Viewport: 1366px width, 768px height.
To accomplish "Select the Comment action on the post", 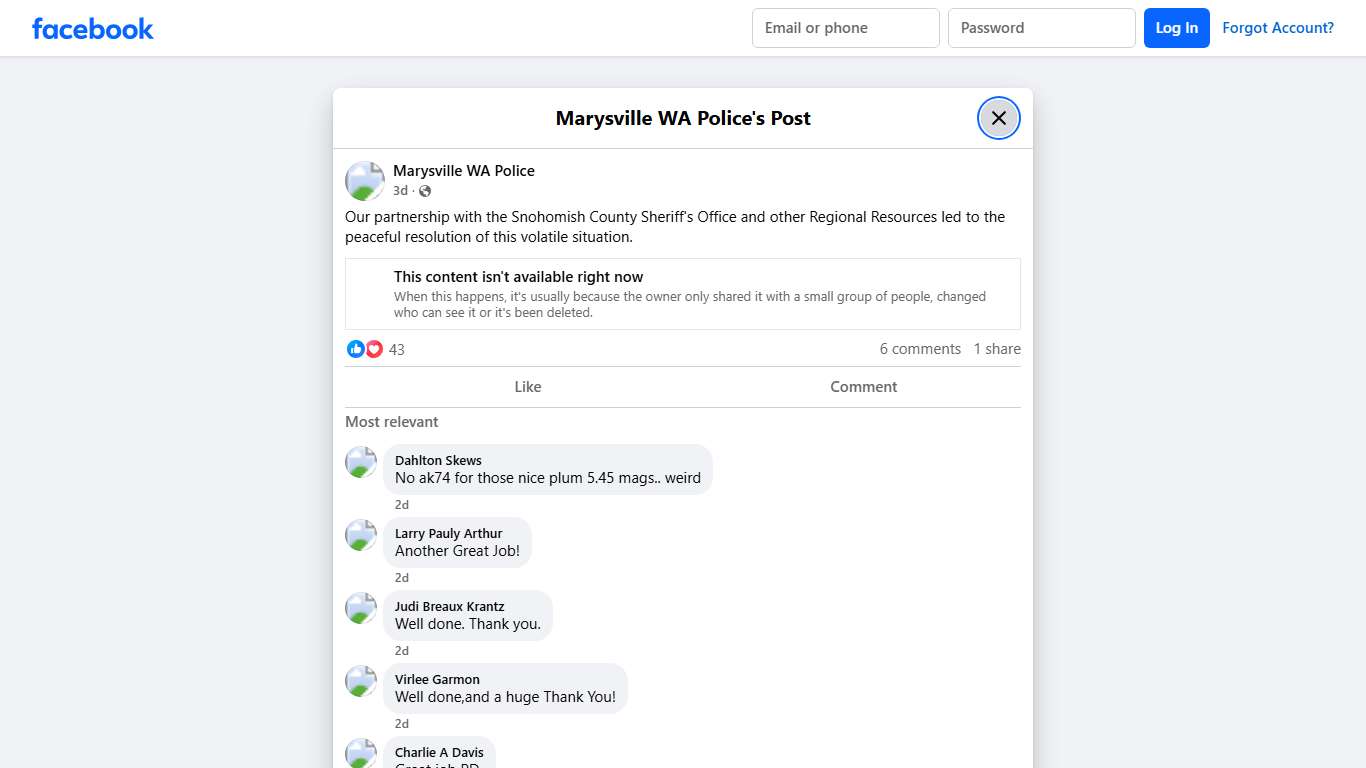I will (863, 387).
